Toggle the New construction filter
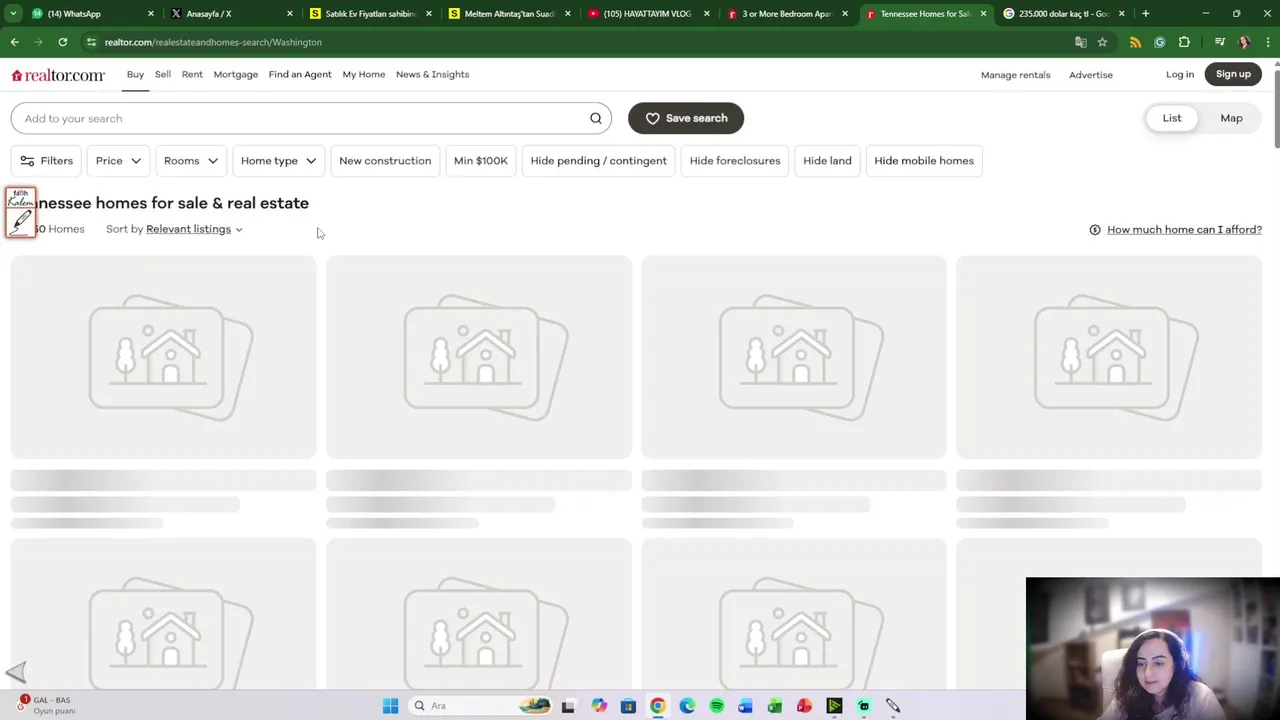 coord(385,161)
